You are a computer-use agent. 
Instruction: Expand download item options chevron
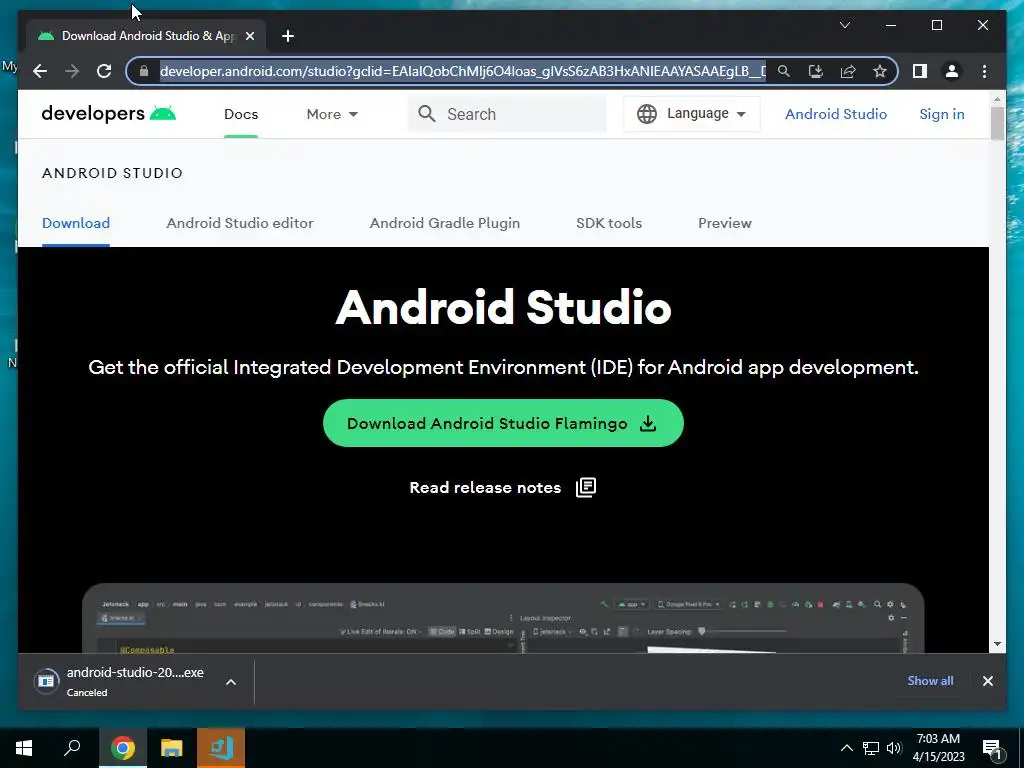231,682
